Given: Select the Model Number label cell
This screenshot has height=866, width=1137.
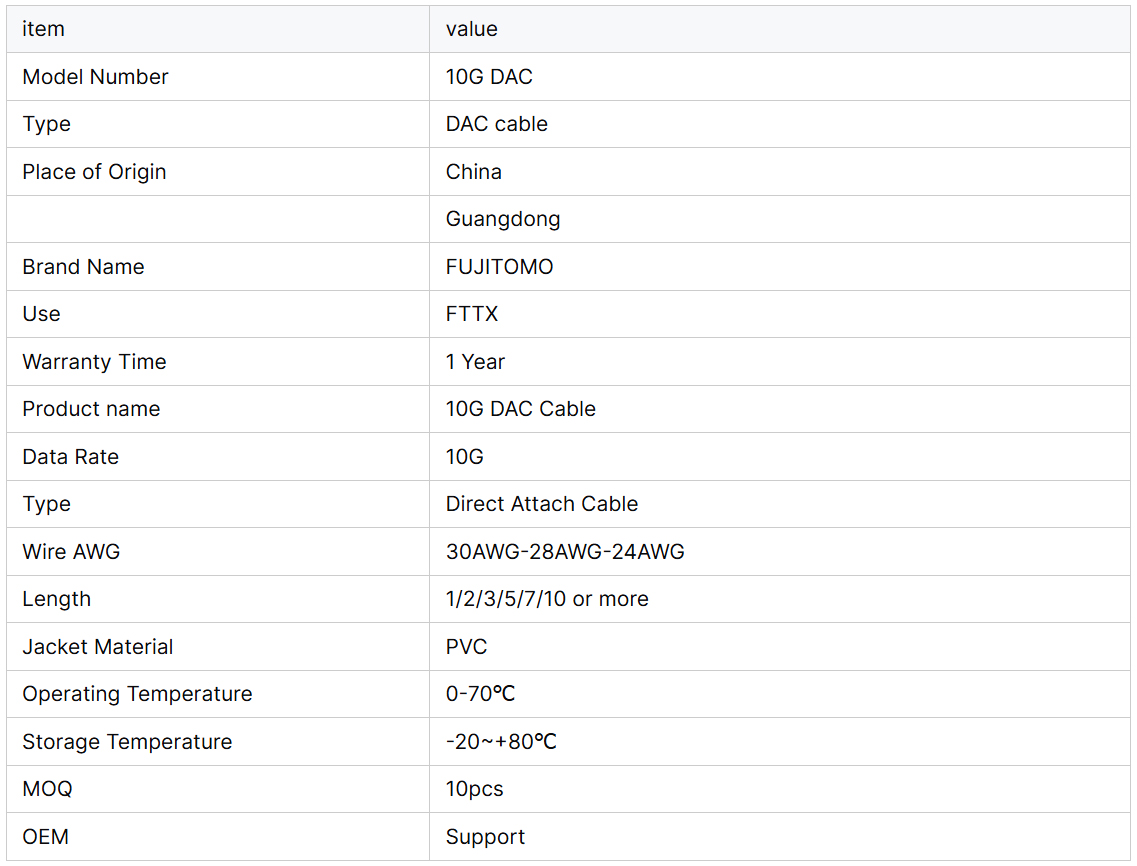Looking at the screenshot, I should click(96, 77).
